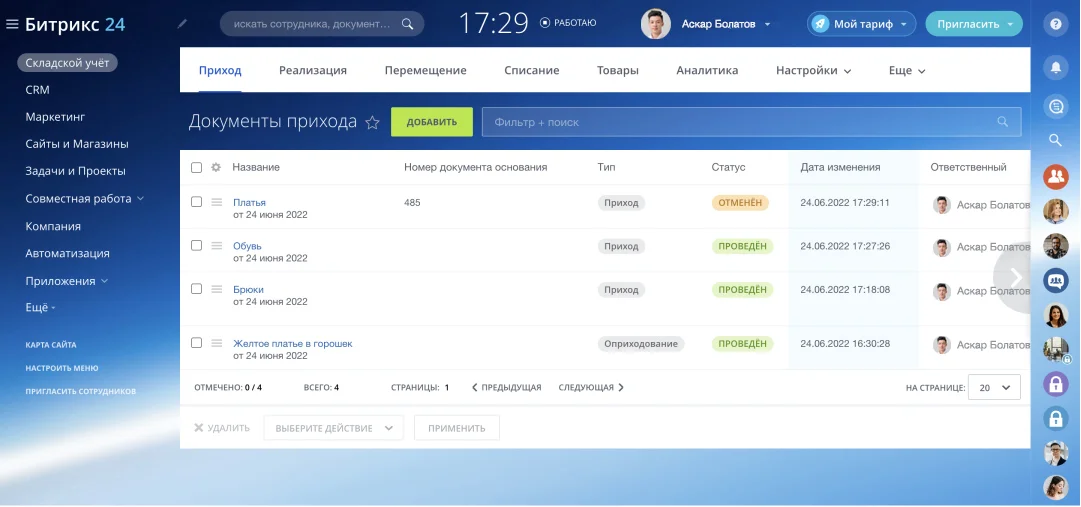
Task: Toggle the select-all checkbox in table header
Action: pyautogui.click(x=196, y=167)
